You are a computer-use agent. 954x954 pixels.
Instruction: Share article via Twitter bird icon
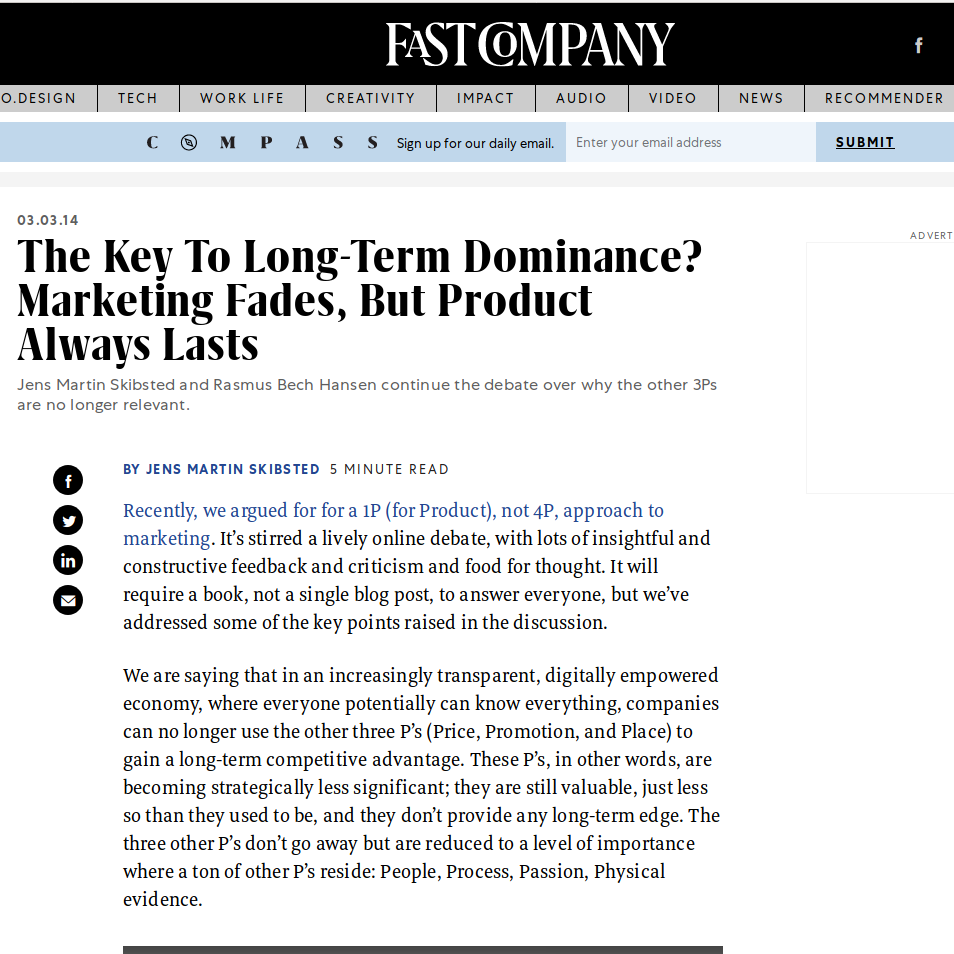pyautogui.click(x=68, y=520)
